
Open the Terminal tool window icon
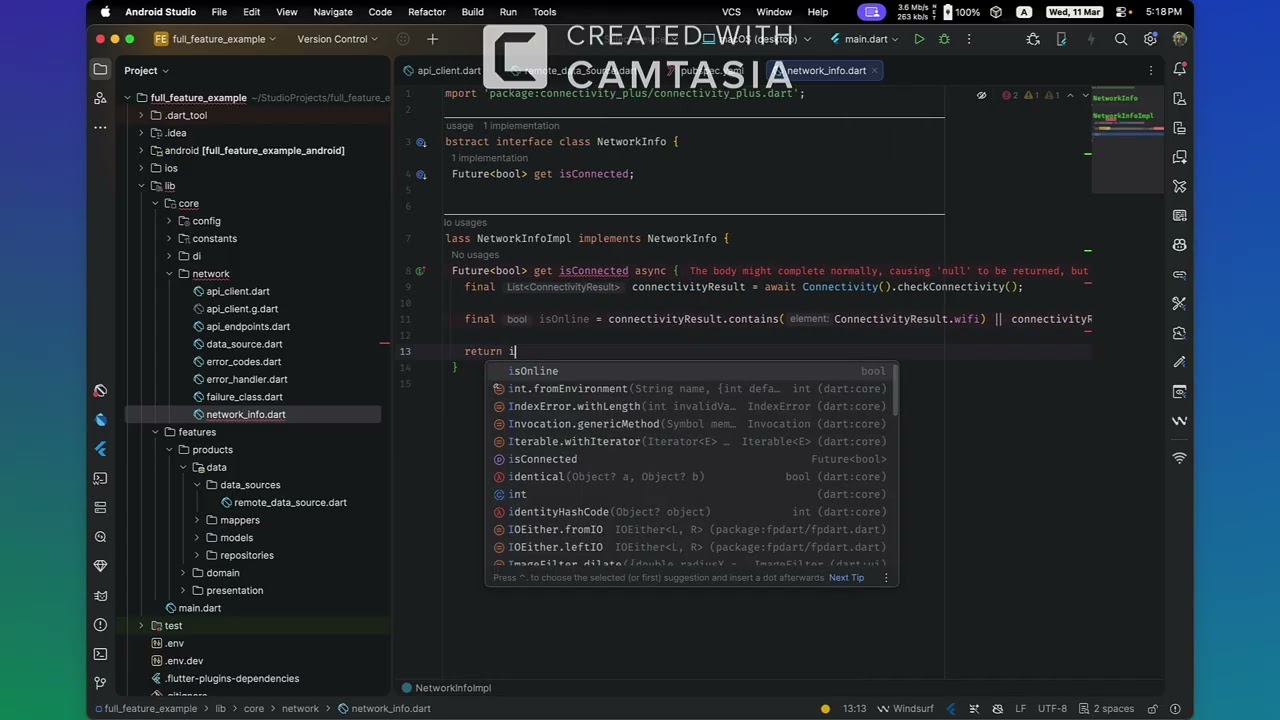click(100, 654)
